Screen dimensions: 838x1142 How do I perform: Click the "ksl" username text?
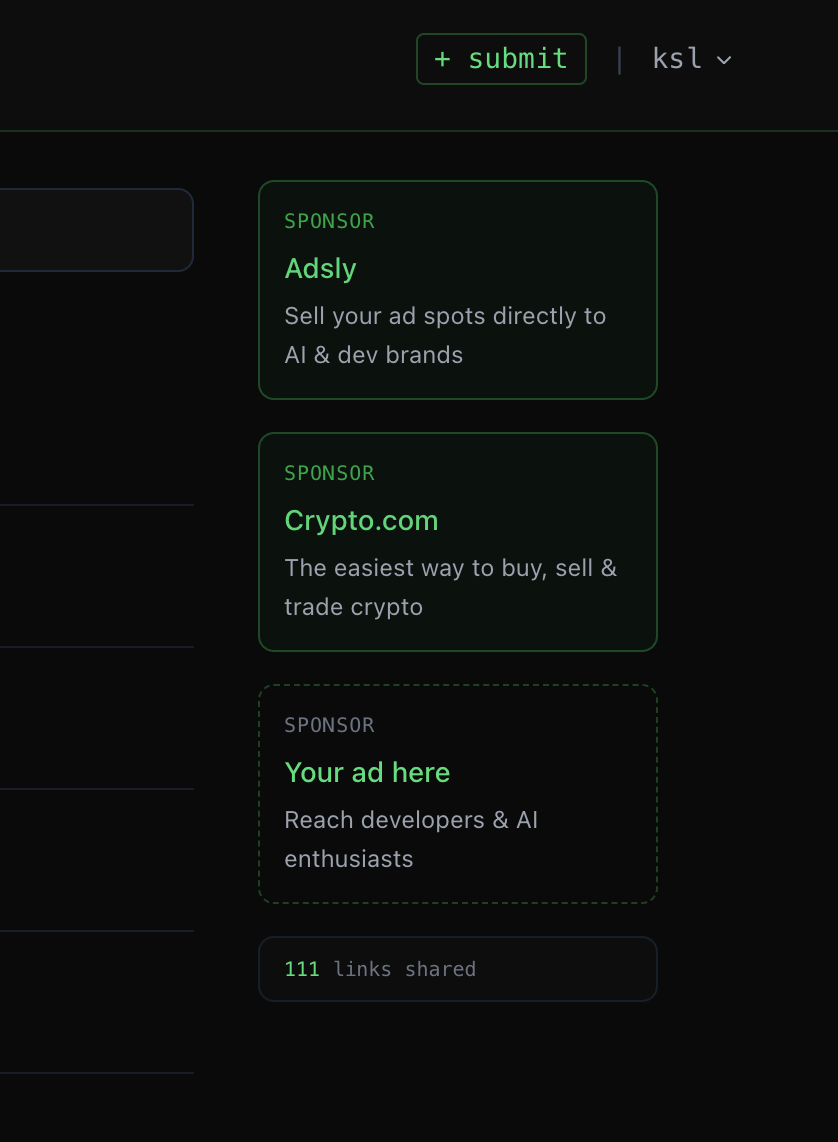coord(677,59)
